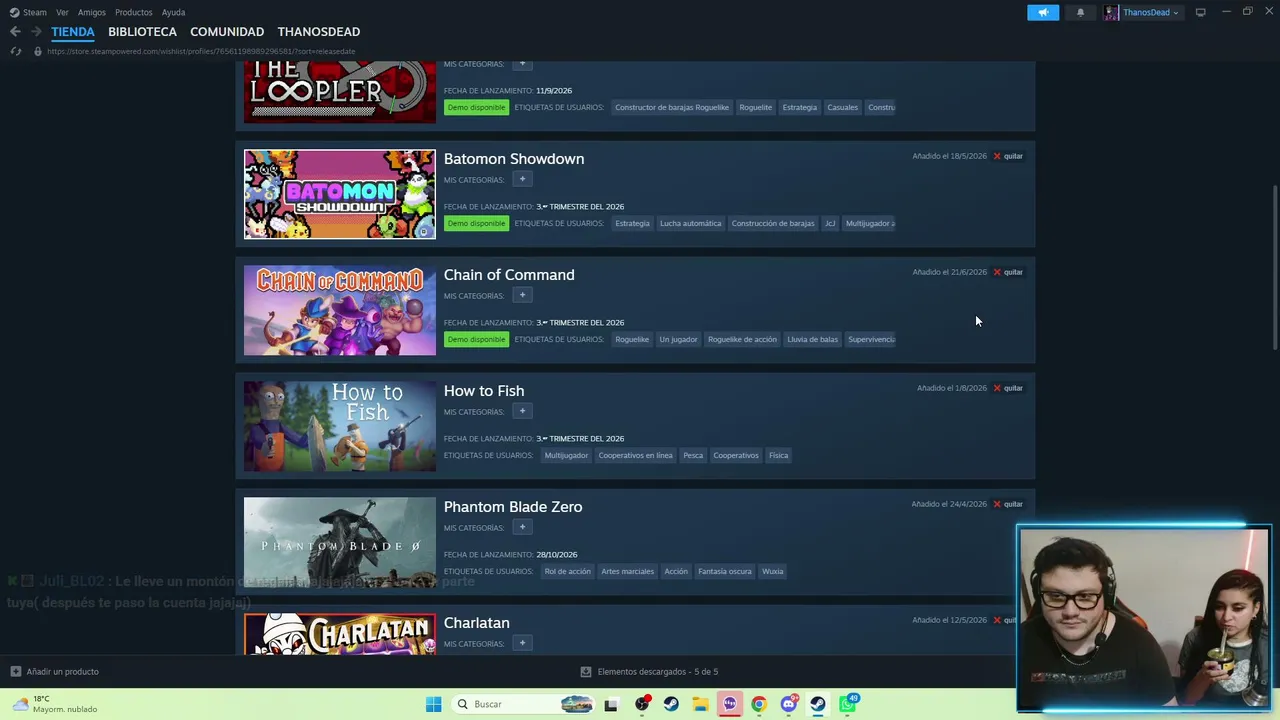Enter Big Picture mode via monitor icon
Viewport: 1280px width, 720px height.
point(1200,12)
